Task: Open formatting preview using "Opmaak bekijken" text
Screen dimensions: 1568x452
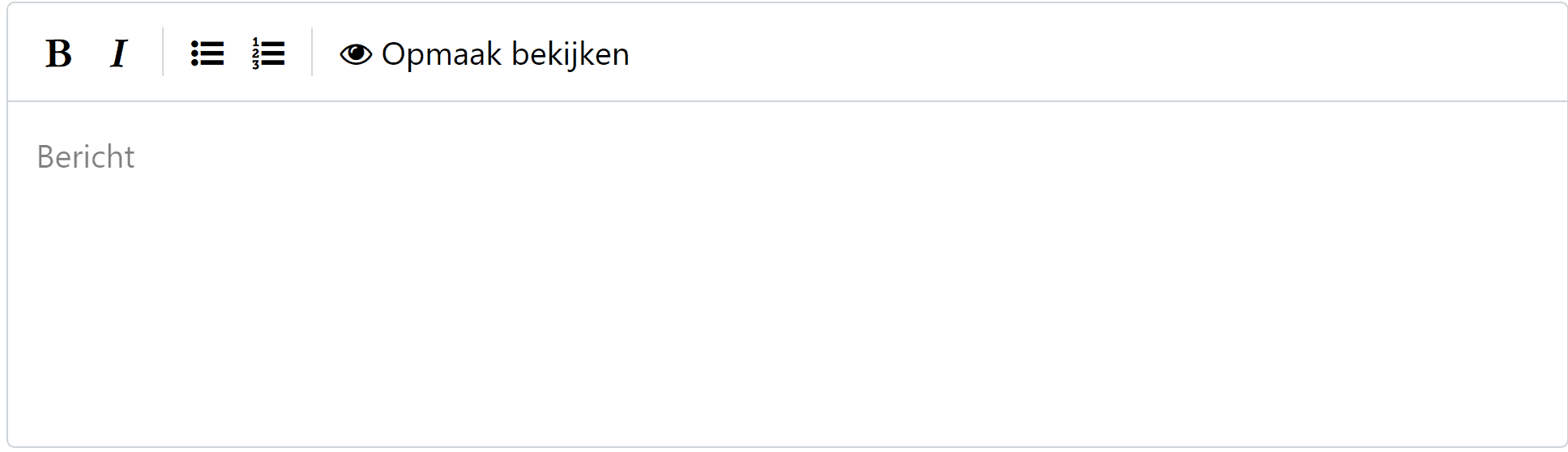Action: pyautogui.click(x=505, y=54)
